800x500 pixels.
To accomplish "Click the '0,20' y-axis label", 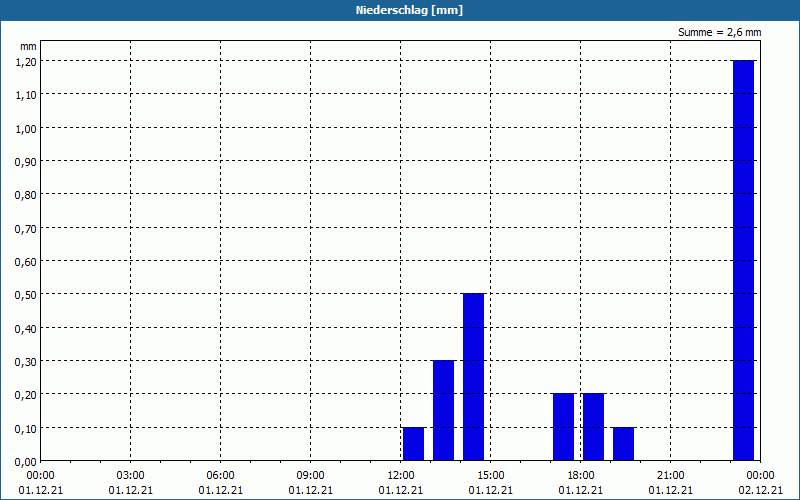I will click(x=26, y=395).
